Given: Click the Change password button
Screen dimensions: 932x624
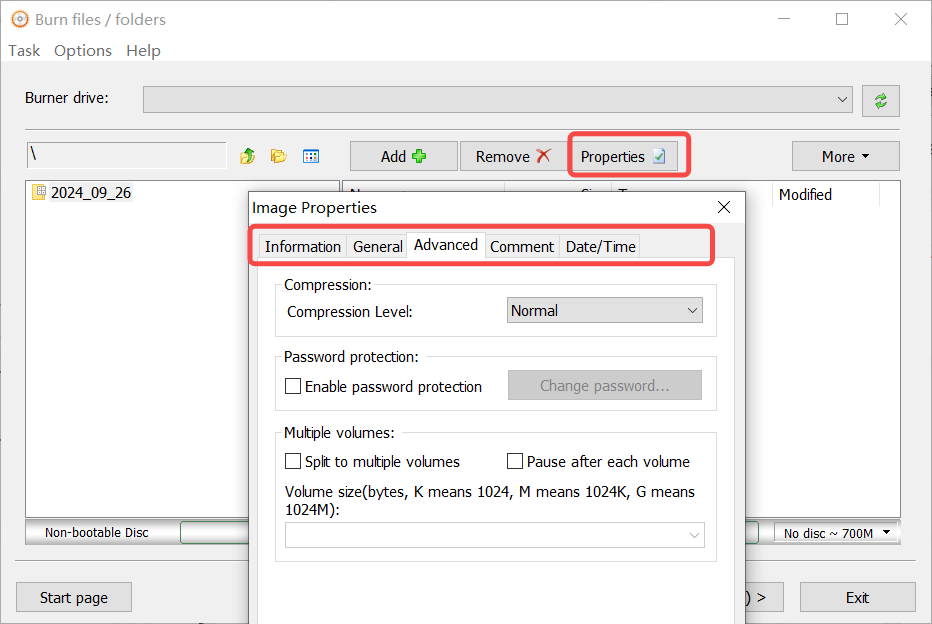Looking at the screenshot, I should point(604,386).
